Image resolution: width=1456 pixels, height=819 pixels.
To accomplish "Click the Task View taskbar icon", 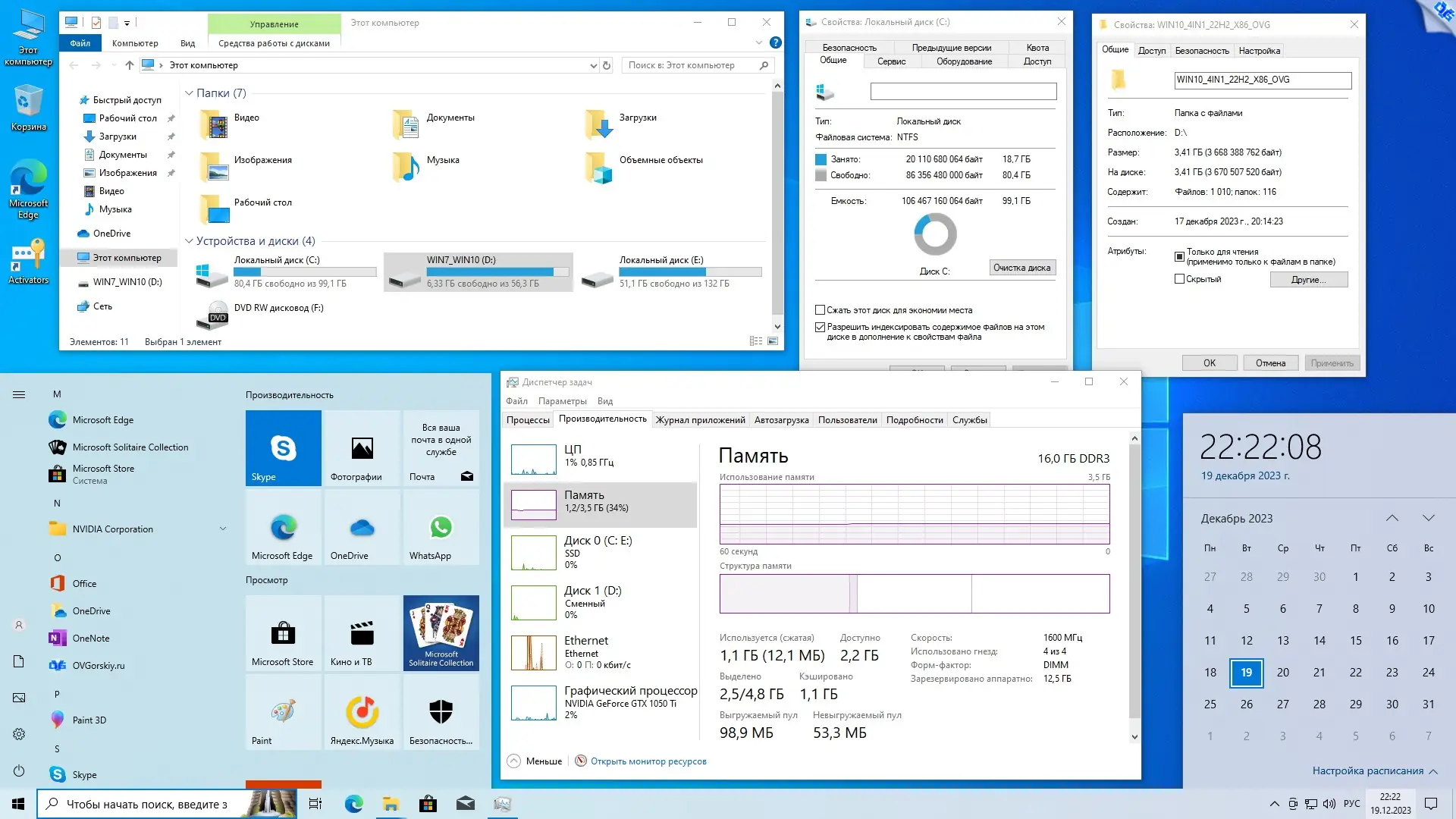I will pyautogui.click(x=315, y=804).
